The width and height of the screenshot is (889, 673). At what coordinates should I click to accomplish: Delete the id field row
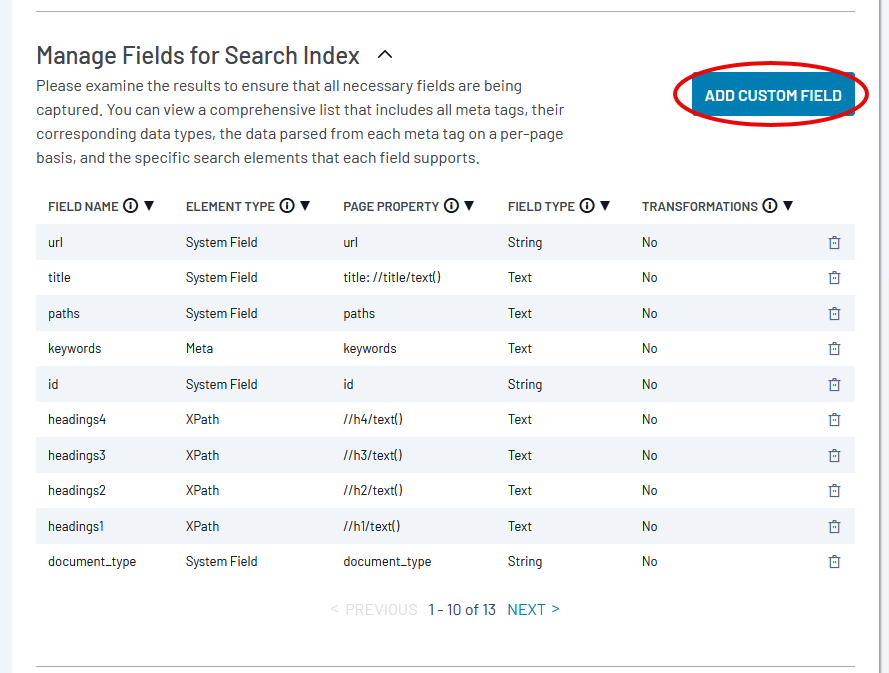834,384
